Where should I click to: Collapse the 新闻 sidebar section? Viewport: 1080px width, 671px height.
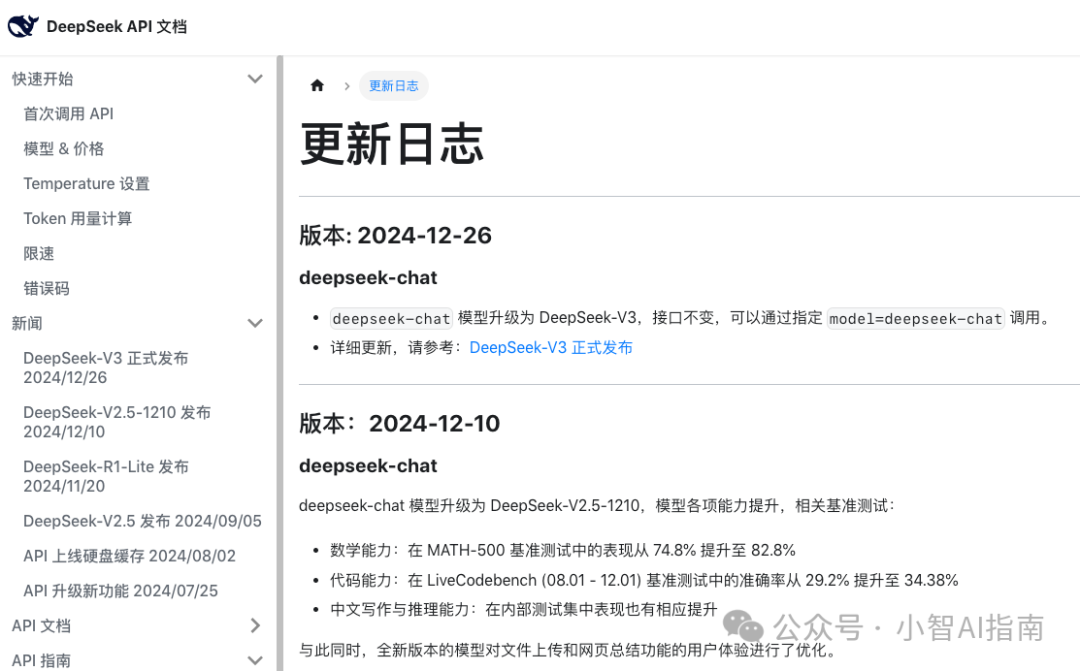[x=255, y=323]
